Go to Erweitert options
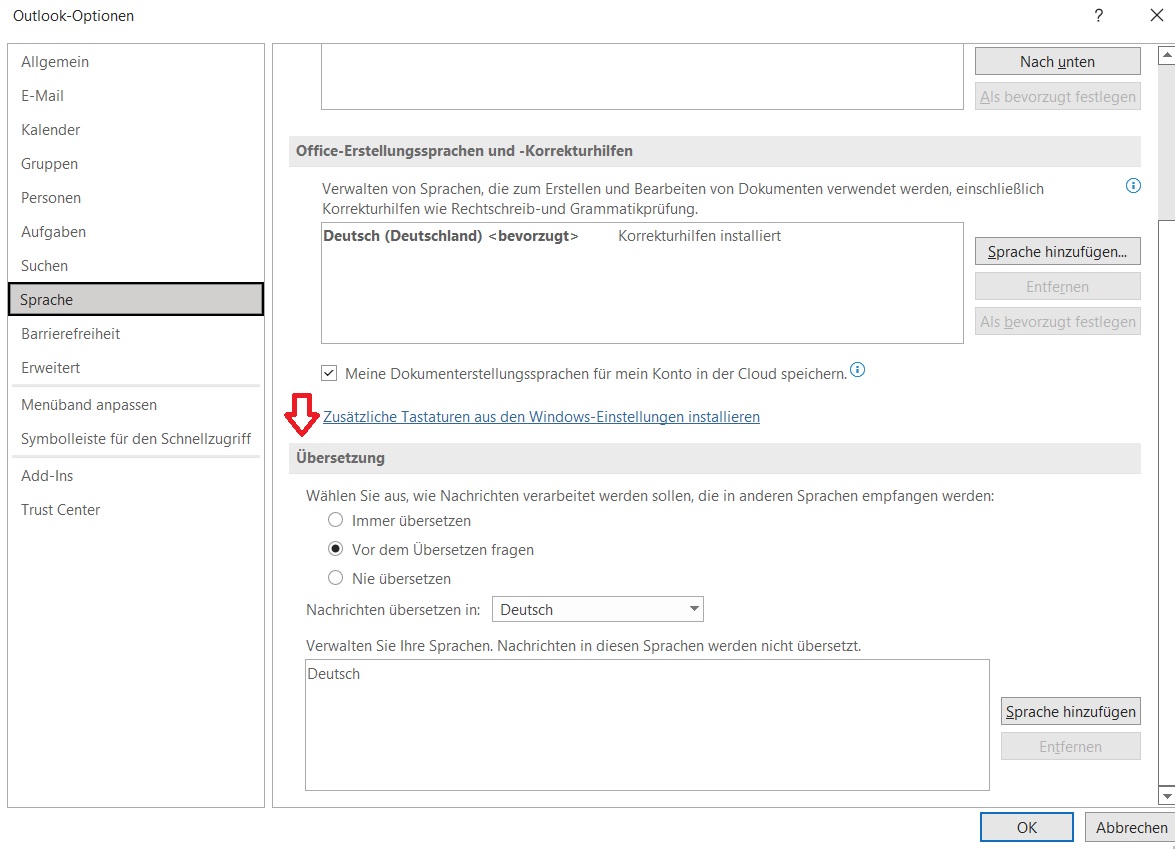Screen dimensions: 1175x849 (x=136, y=367)
